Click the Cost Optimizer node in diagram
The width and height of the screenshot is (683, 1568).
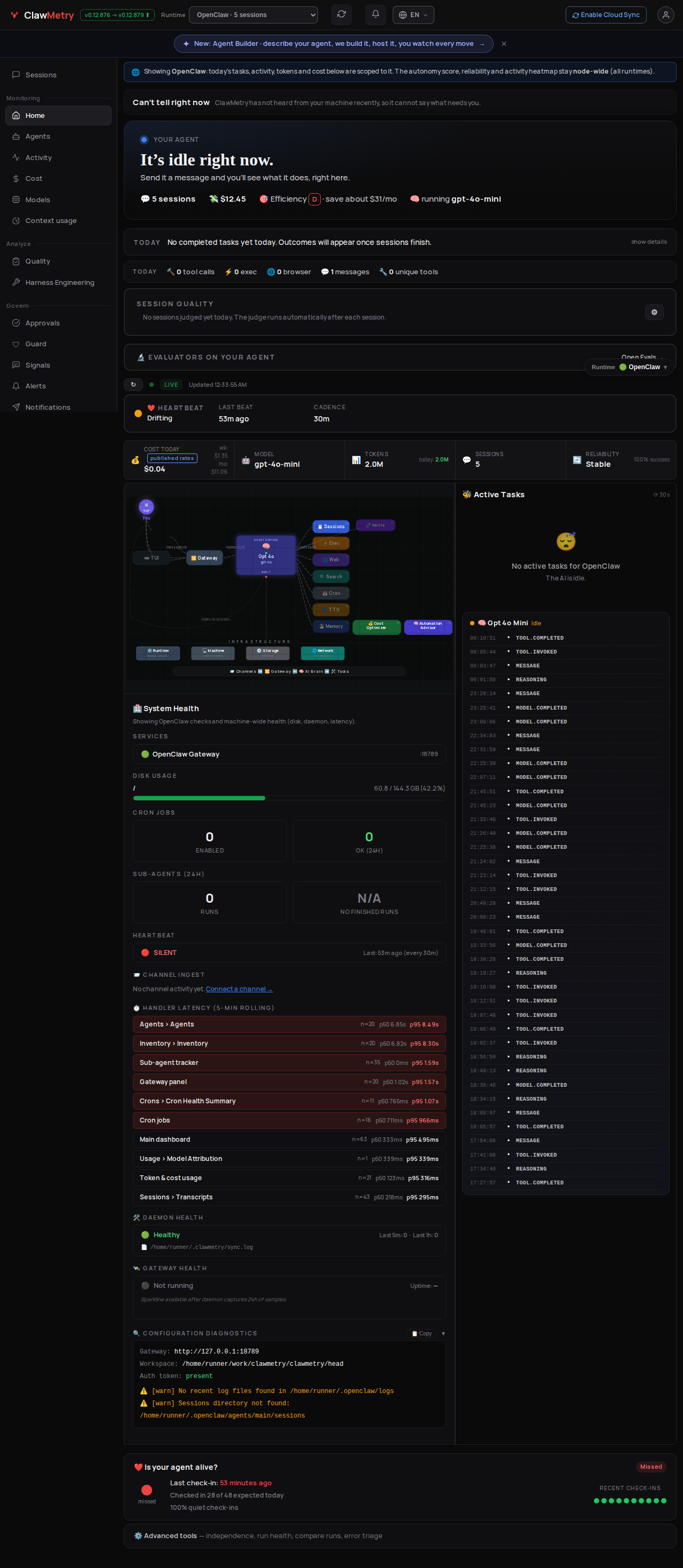coord(376,626)
